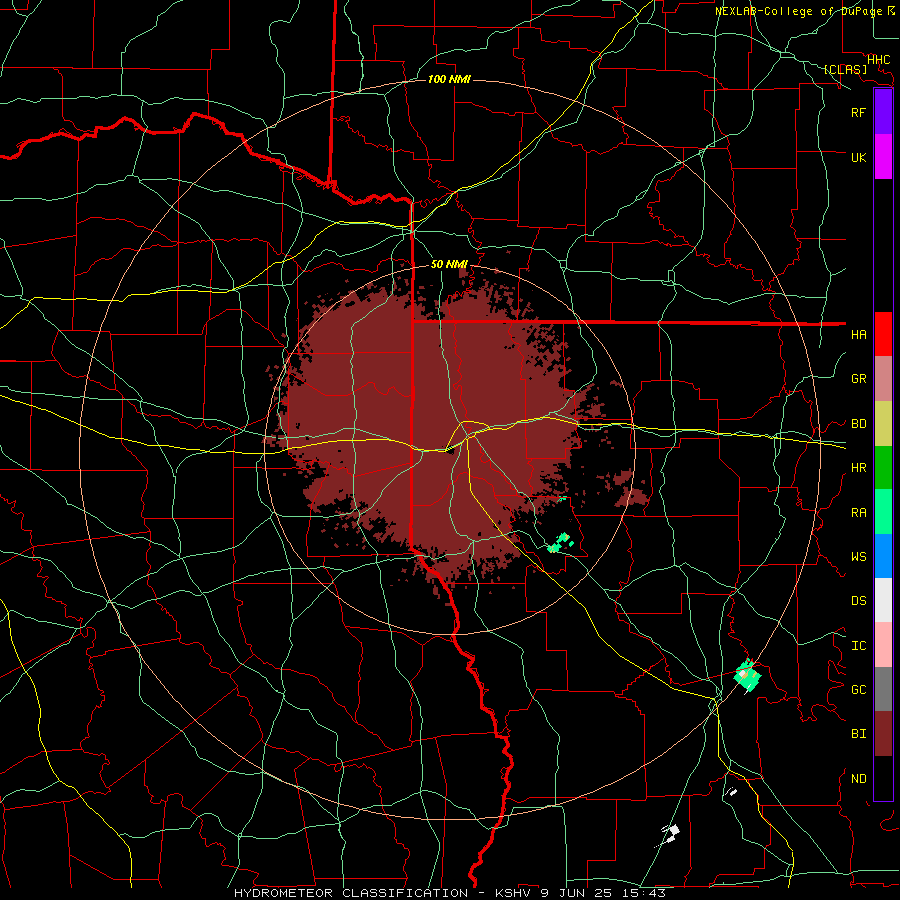900x900 pixels.
Task: Click the GC legend label
Action: click(859, 690)
